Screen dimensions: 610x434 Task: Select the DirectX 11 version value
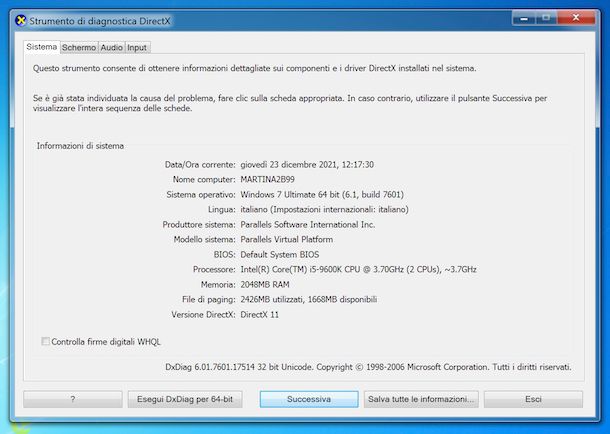click(x=259, y=315)
